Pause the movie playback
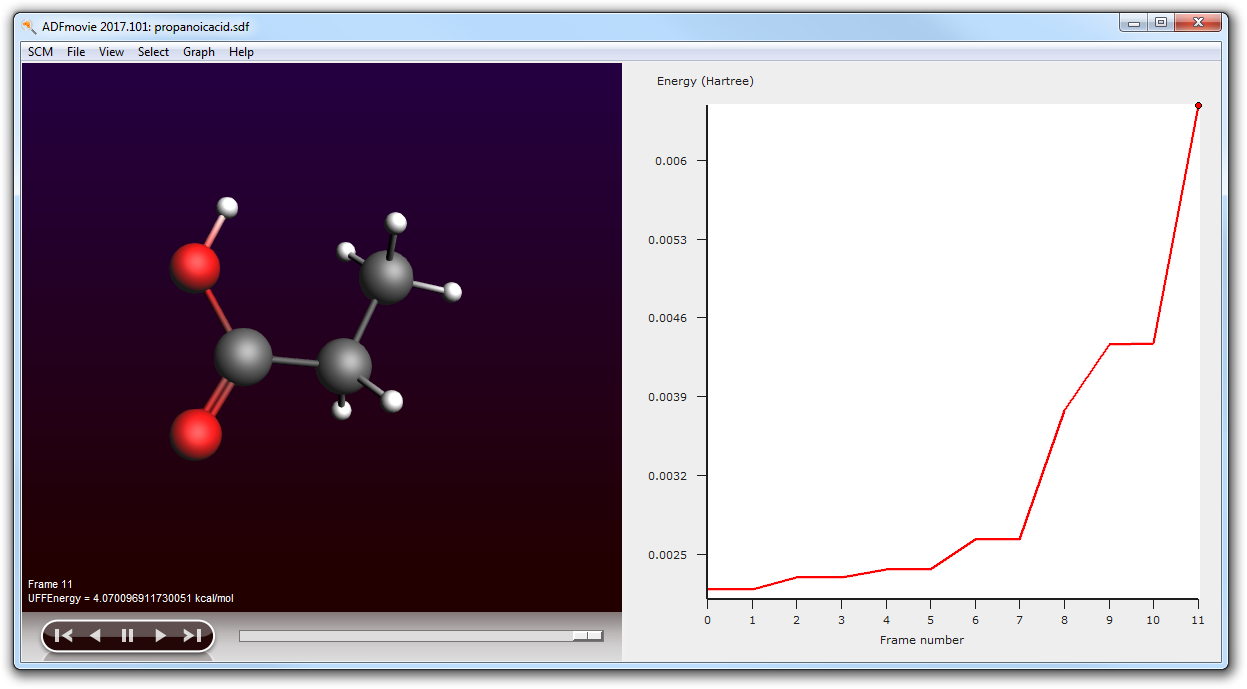 click(x=128, y=635)
